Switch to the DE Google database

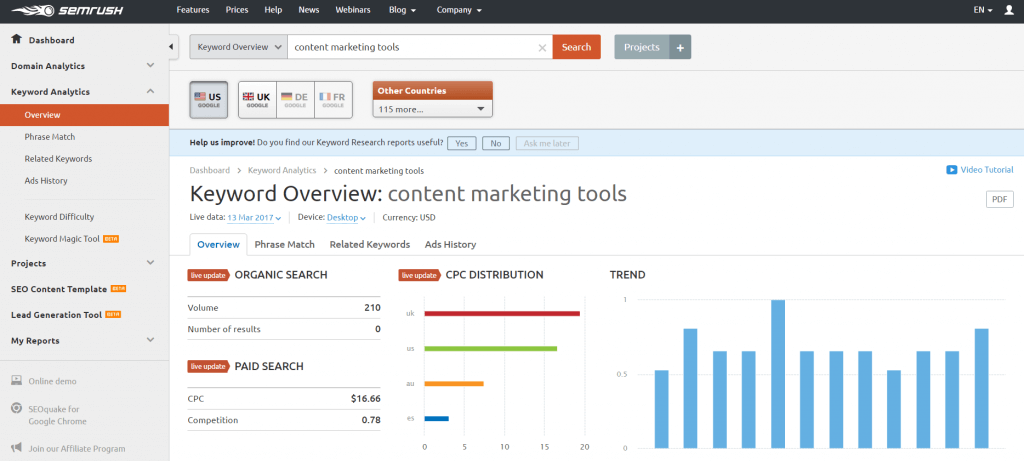[x=295, y=100]
